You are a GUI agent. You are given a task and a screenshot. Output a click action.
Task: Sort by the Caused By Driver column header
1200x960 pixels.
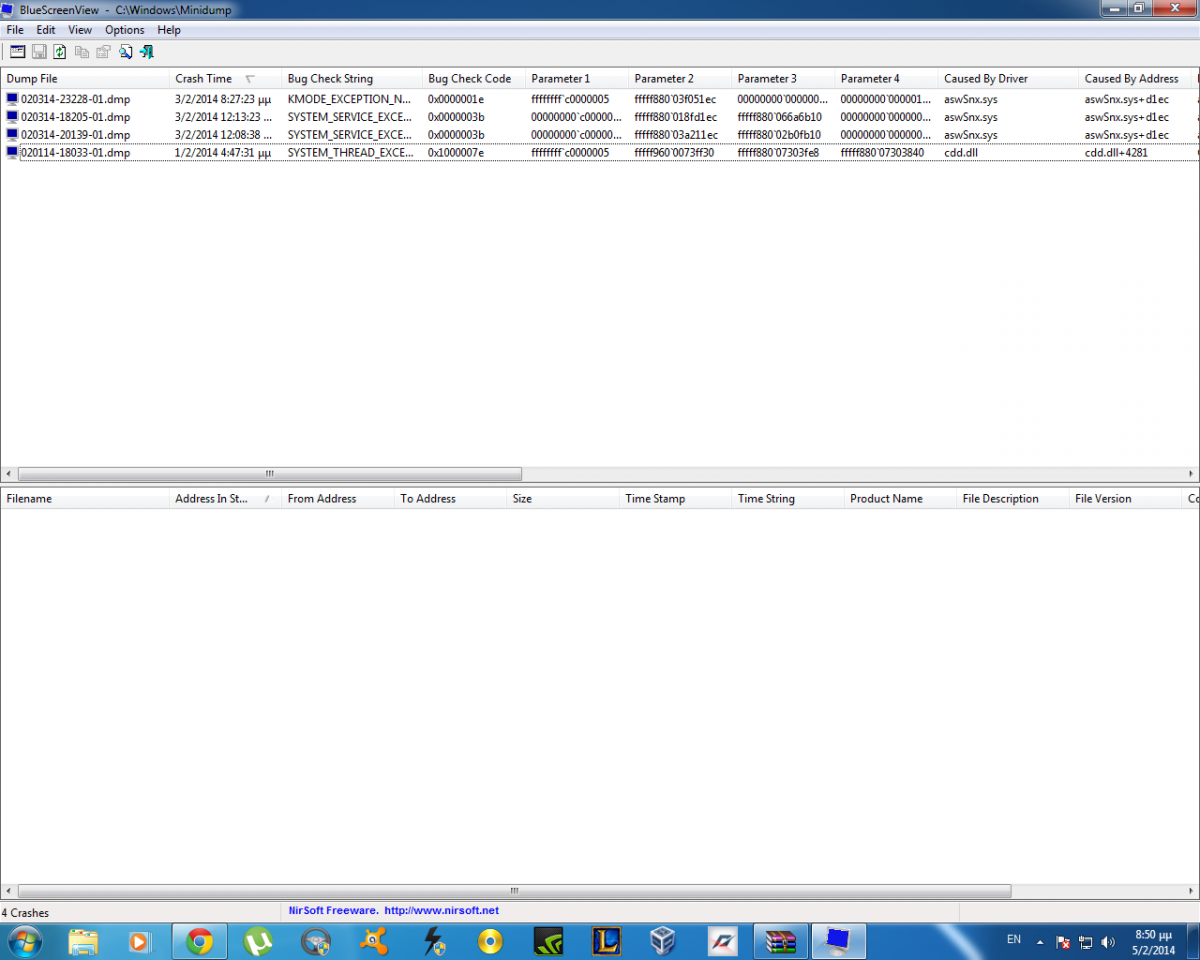1009,78
